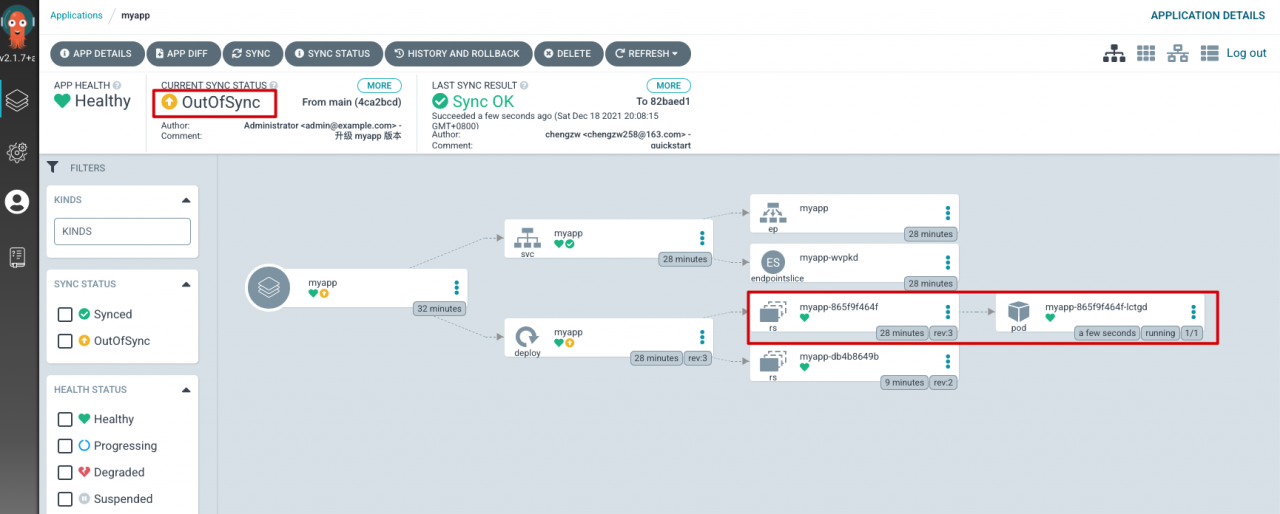
Task: Check the OutOfSync filter checkbox
Action: (x=65, y=341)
